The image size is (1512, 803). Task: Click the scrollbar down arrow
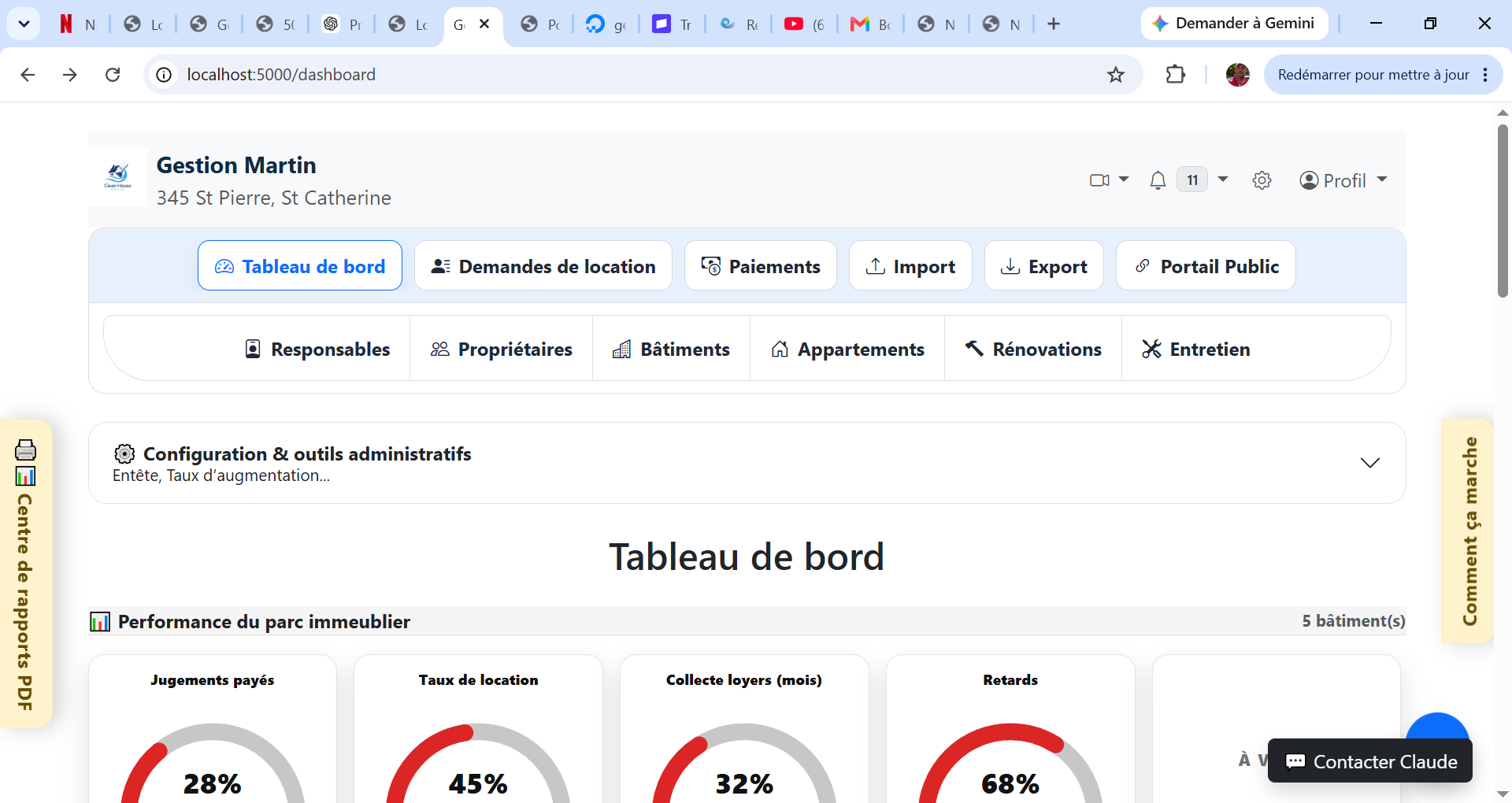click(x=1503, y=794)
